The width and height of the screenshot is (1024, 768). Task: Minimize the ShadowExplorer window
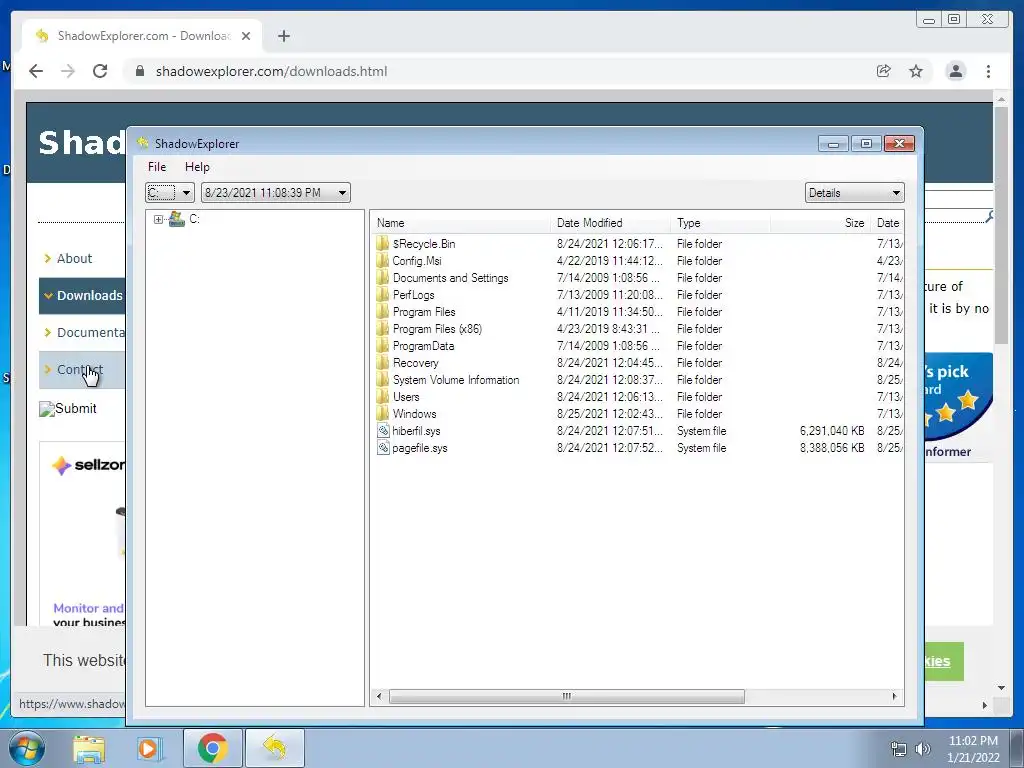833,144
